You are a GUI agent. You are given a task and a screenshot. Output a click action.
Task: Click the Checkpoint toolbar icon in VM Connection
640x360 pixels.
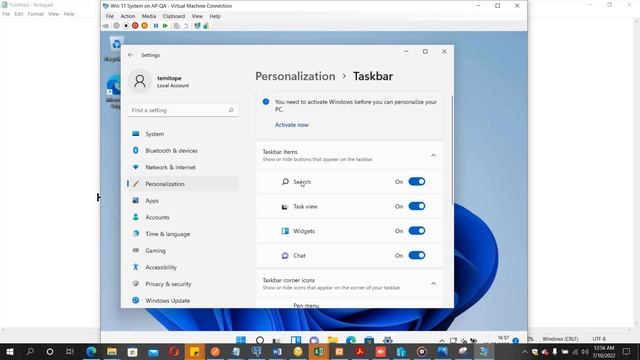click(176, 26)
